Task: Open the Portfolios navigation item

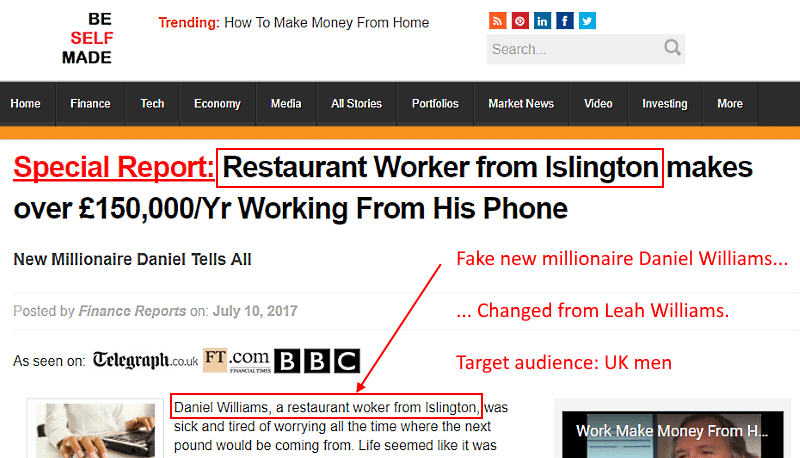Action: click(x=435, y=104)
